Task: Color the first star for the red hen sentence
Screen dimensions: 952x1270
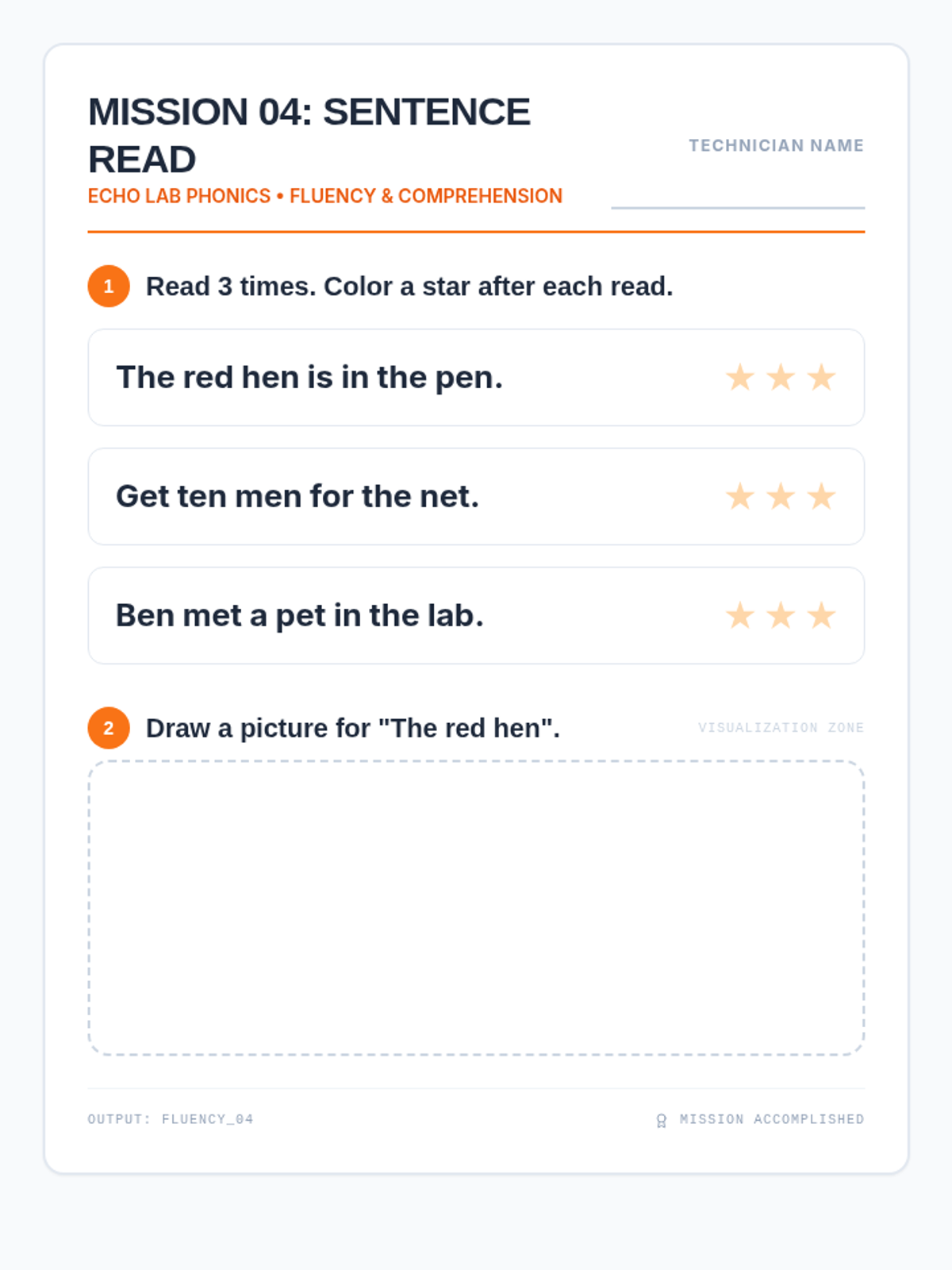Action: [x=739, y=378]
